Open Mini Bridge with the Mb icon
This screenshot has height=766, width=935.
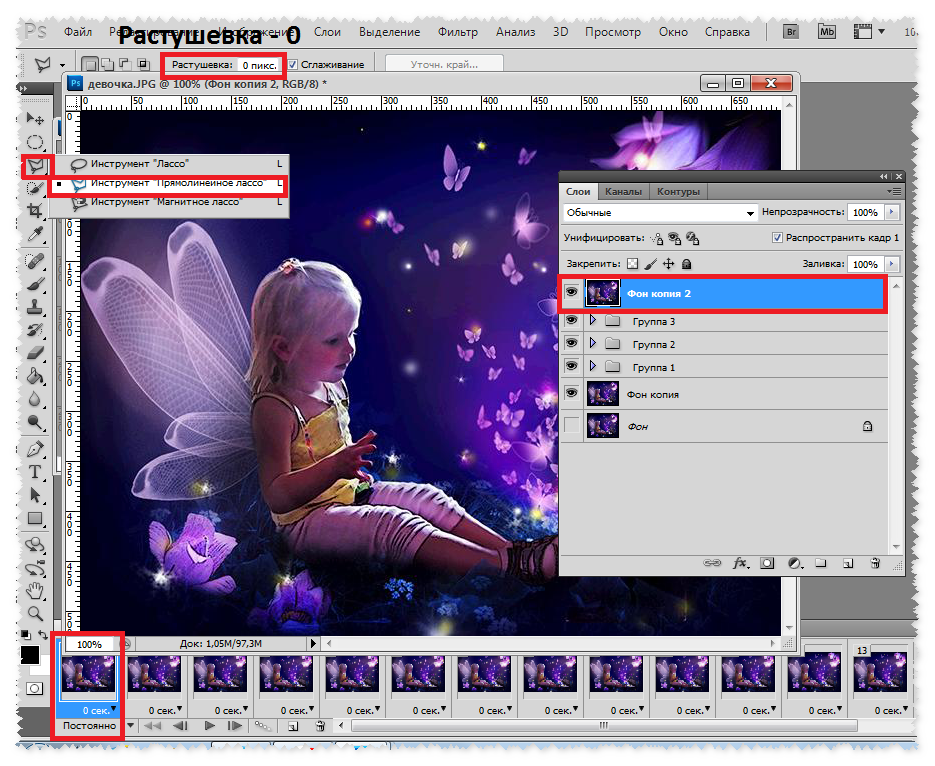pyautogui.click(x=826, y=32)
